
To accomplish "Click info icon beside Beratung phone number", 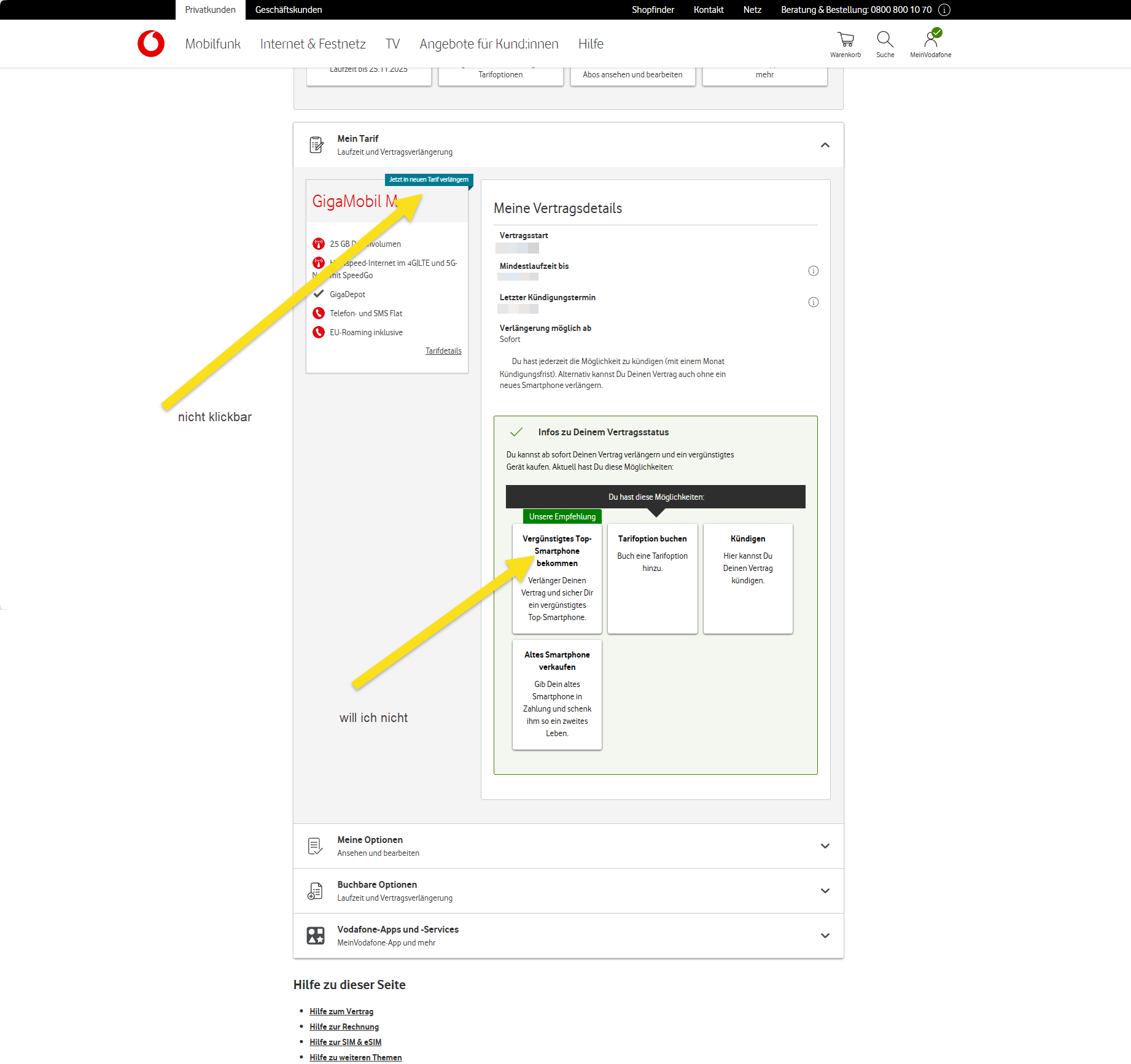I will point(944,10).
